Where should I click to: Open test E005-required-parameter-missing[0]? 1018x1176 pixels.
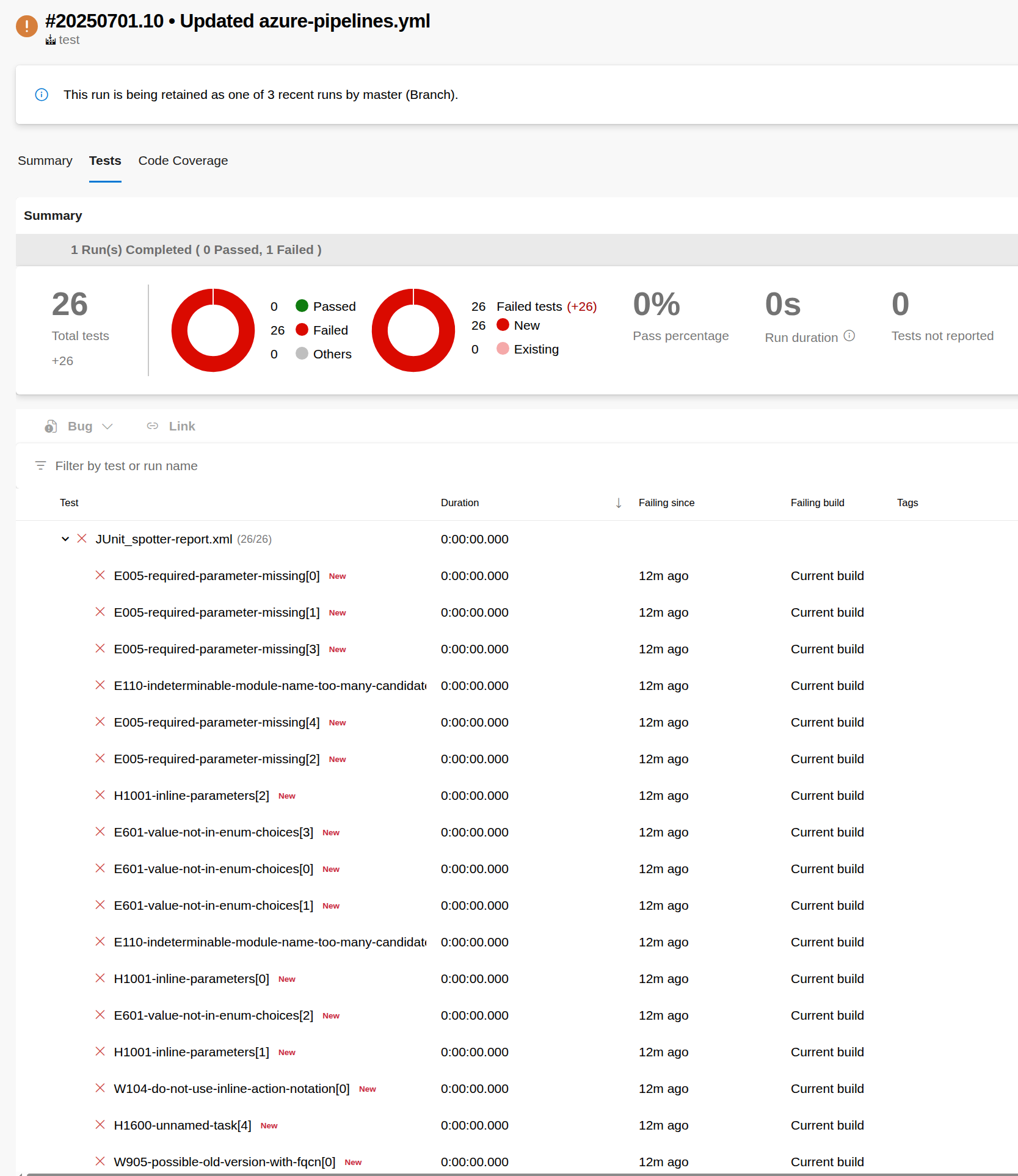point(217,576)
